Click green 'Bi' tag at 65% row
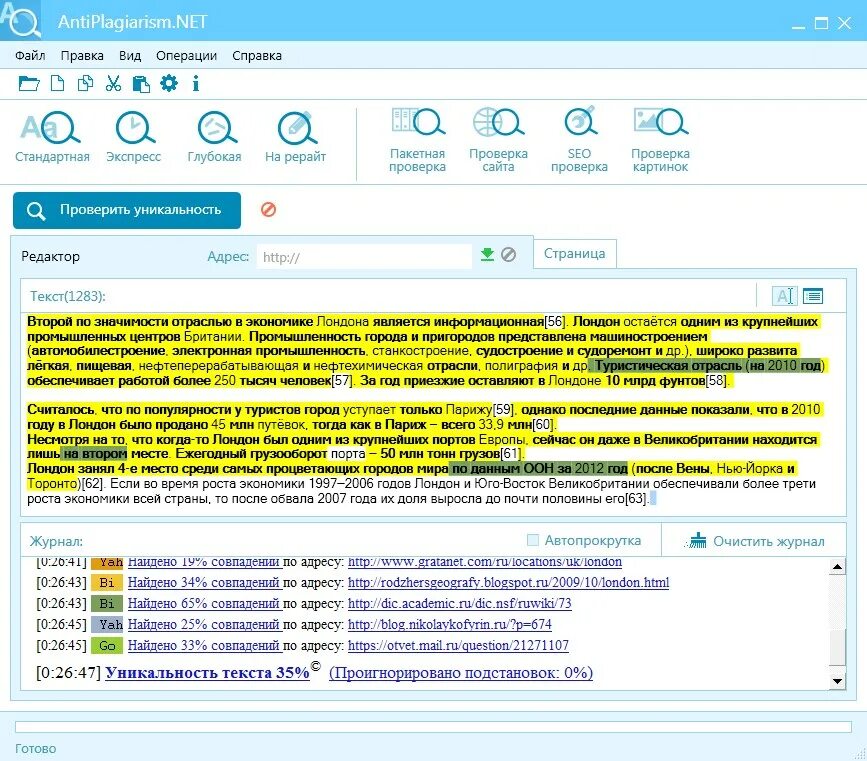This screenshot has height=761, width=867. point(107,603)
